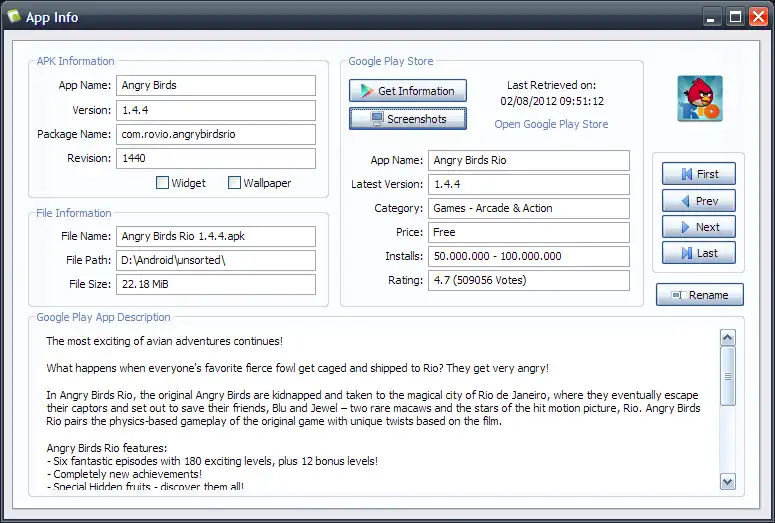Click the 'Completely new achievements!' line
This screenshot has width=775, height=523.
pos(124,474)
